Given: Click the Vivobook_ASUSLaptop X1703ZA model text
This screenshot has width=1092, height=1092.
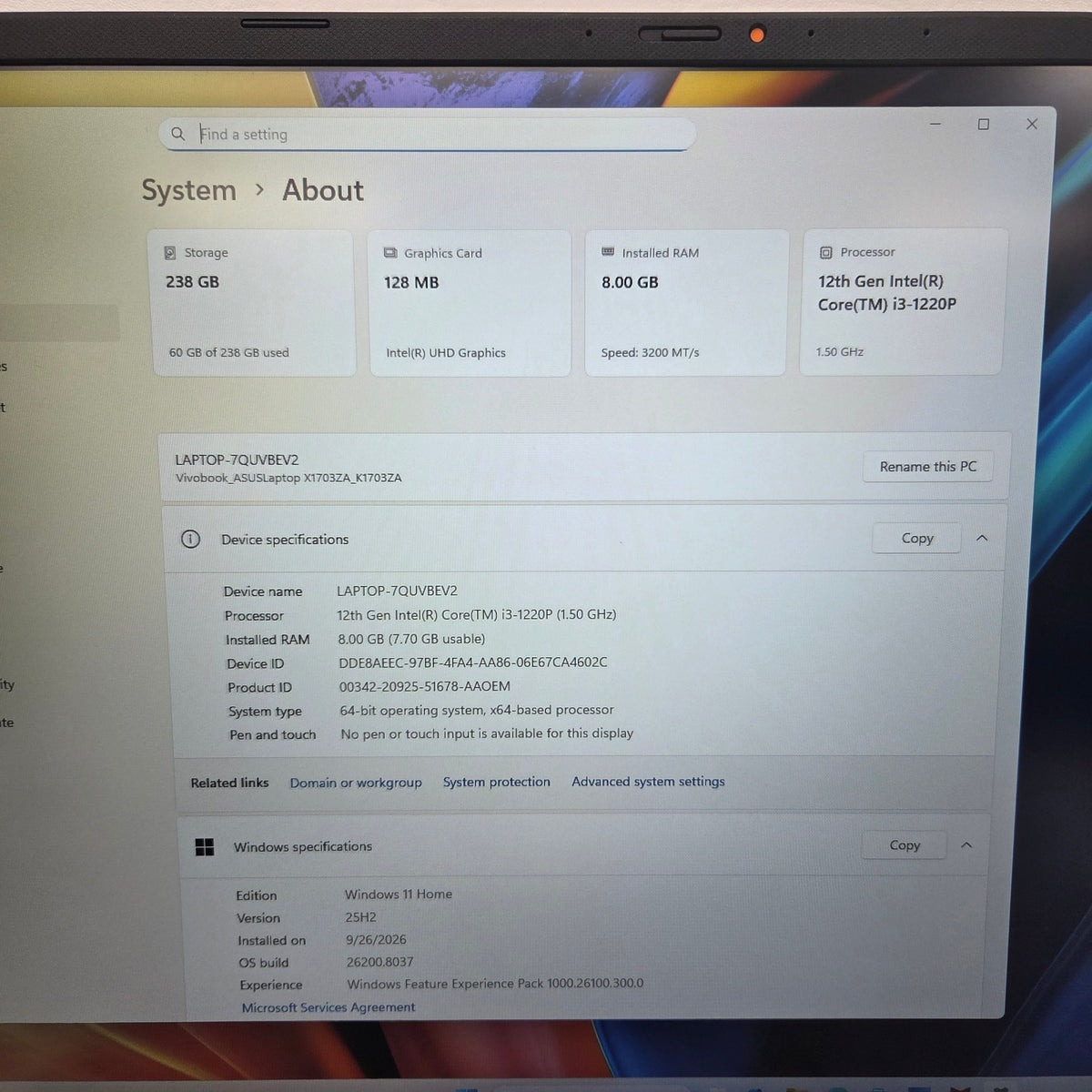Looking at the screenshot, I should coord(288,478).
